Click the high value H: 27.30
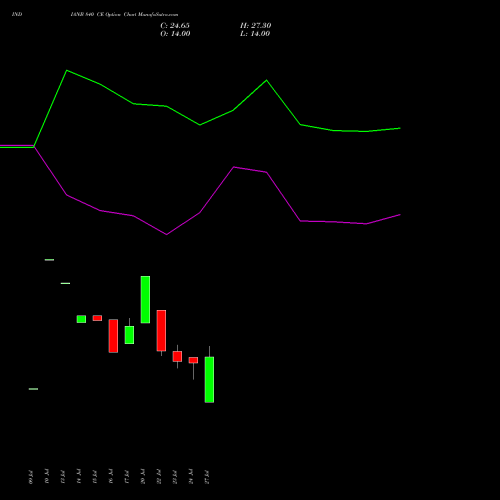Viewport: 500px width, 500px height. tap(256, 26)
